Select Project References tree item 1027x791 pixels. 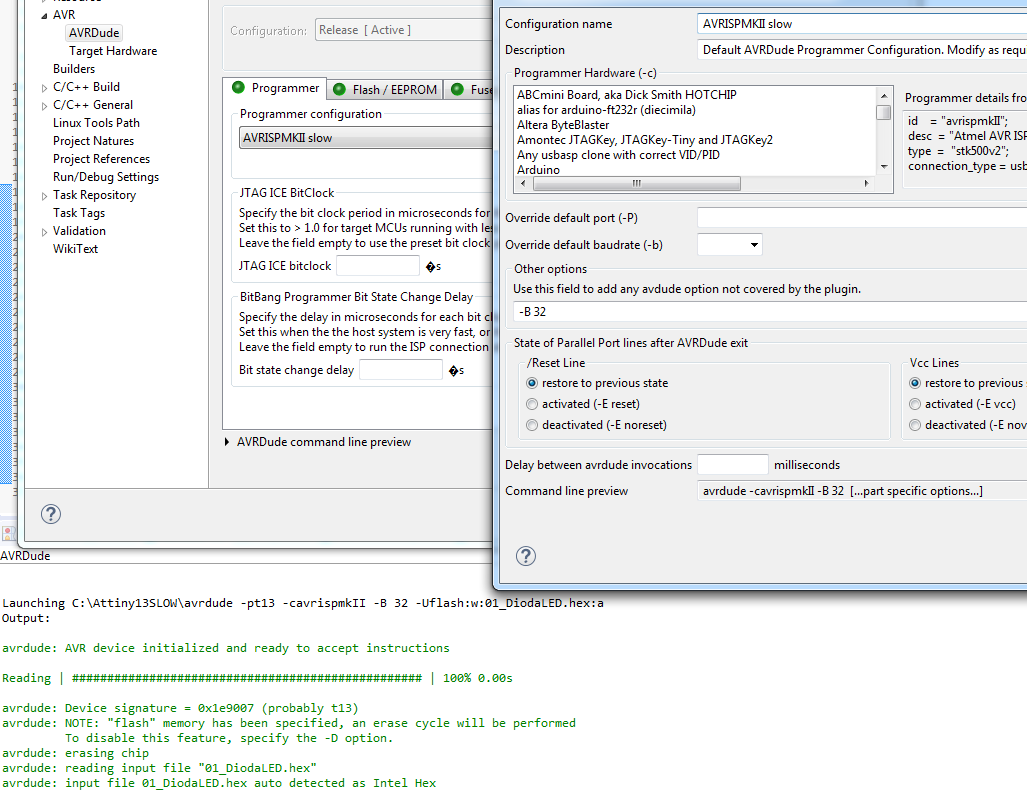(102, 159)
